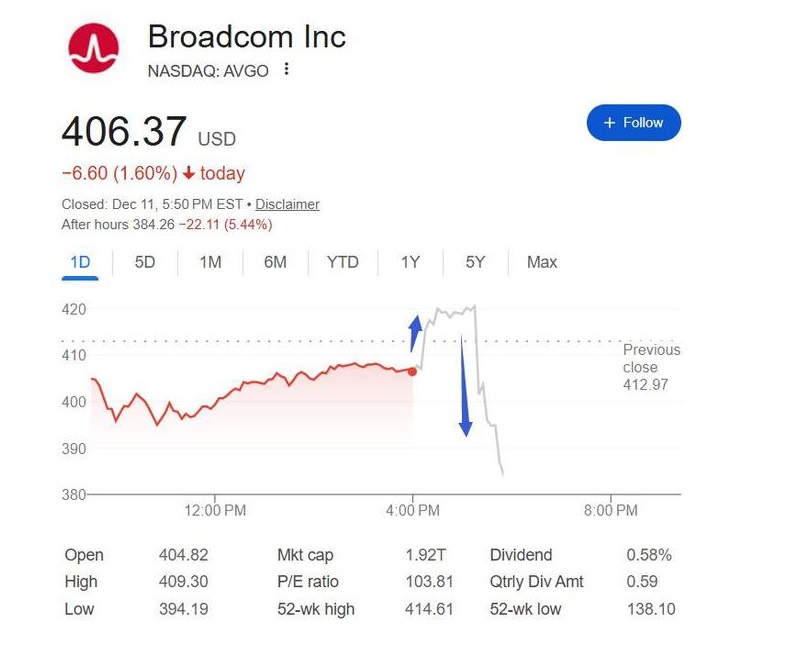Open the Disclaimer link
The width and height of the screenshot is (800, 649).
287,204
